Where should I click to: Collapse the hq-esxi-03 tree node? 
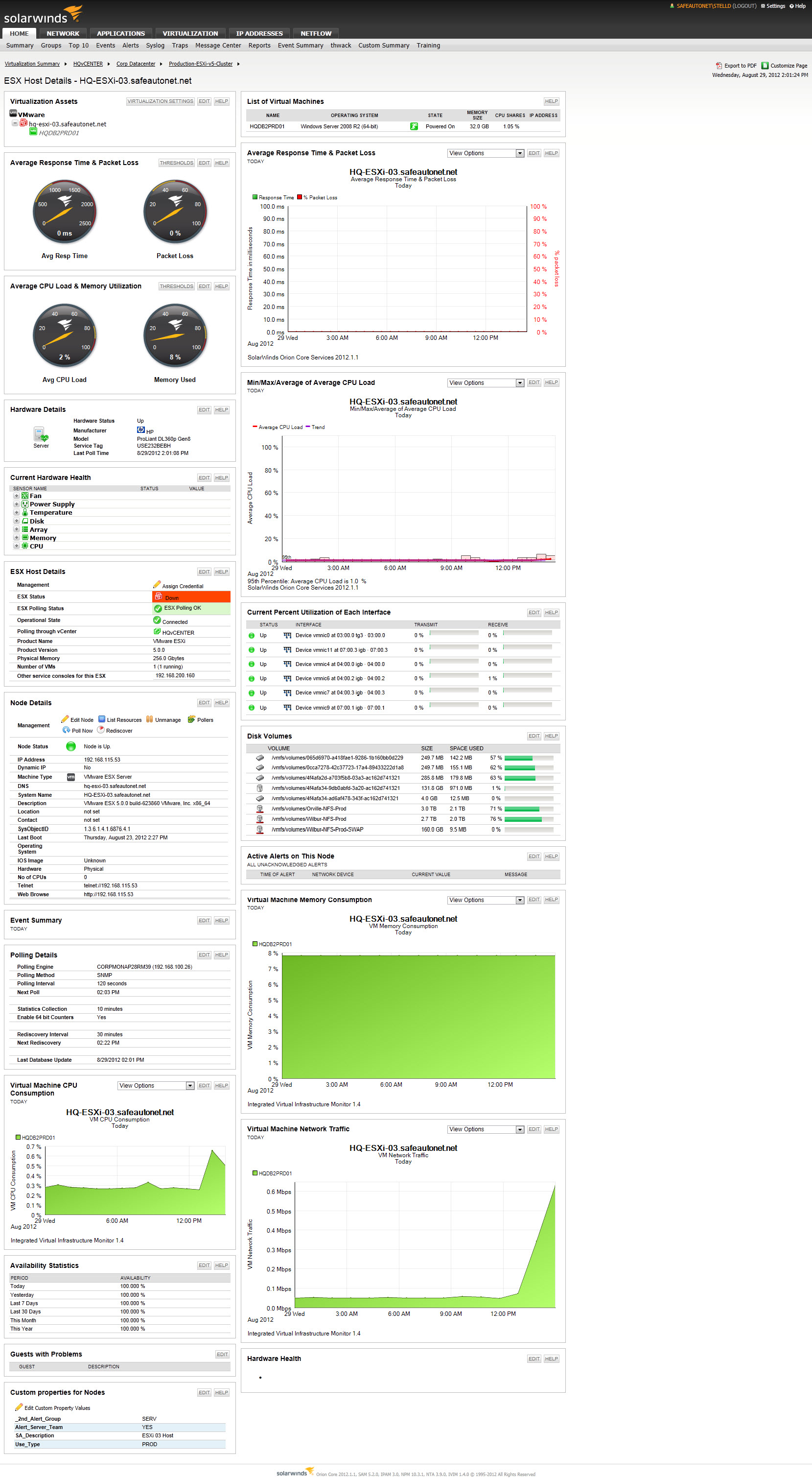[x=15, y=123]
